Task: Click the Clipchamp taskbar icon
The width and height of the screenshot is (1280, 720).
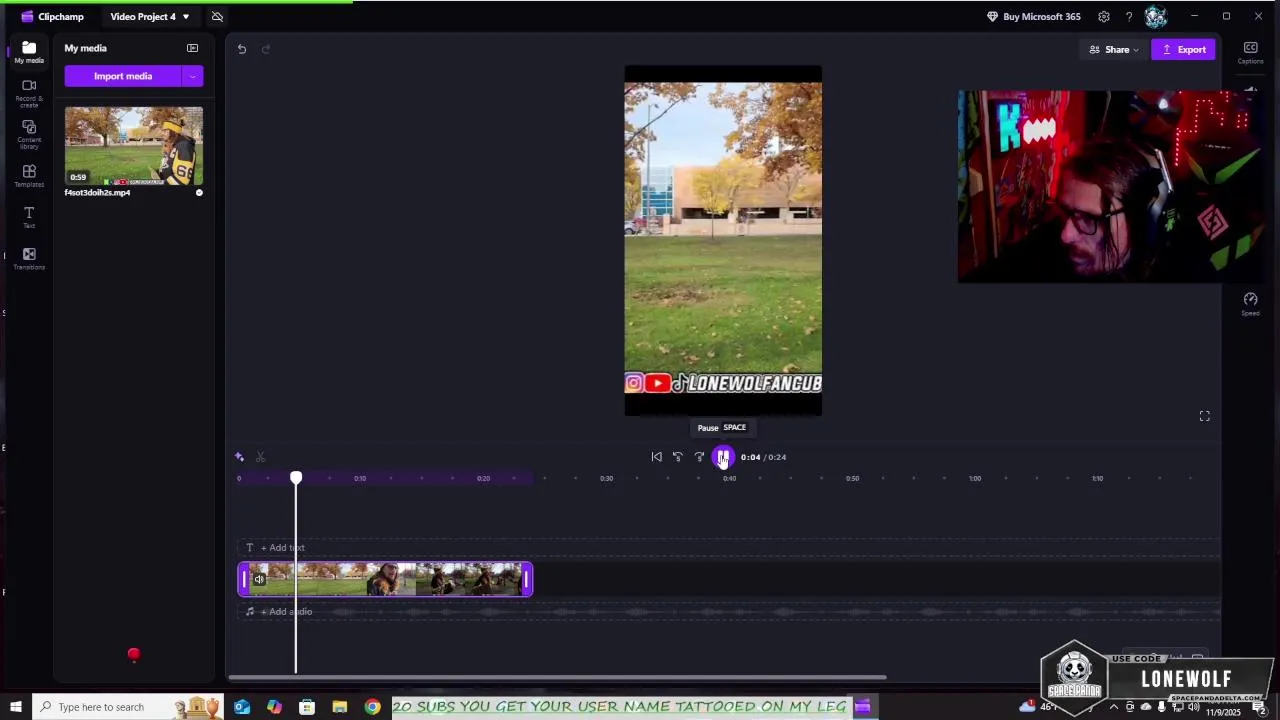Action: (862, 707)
